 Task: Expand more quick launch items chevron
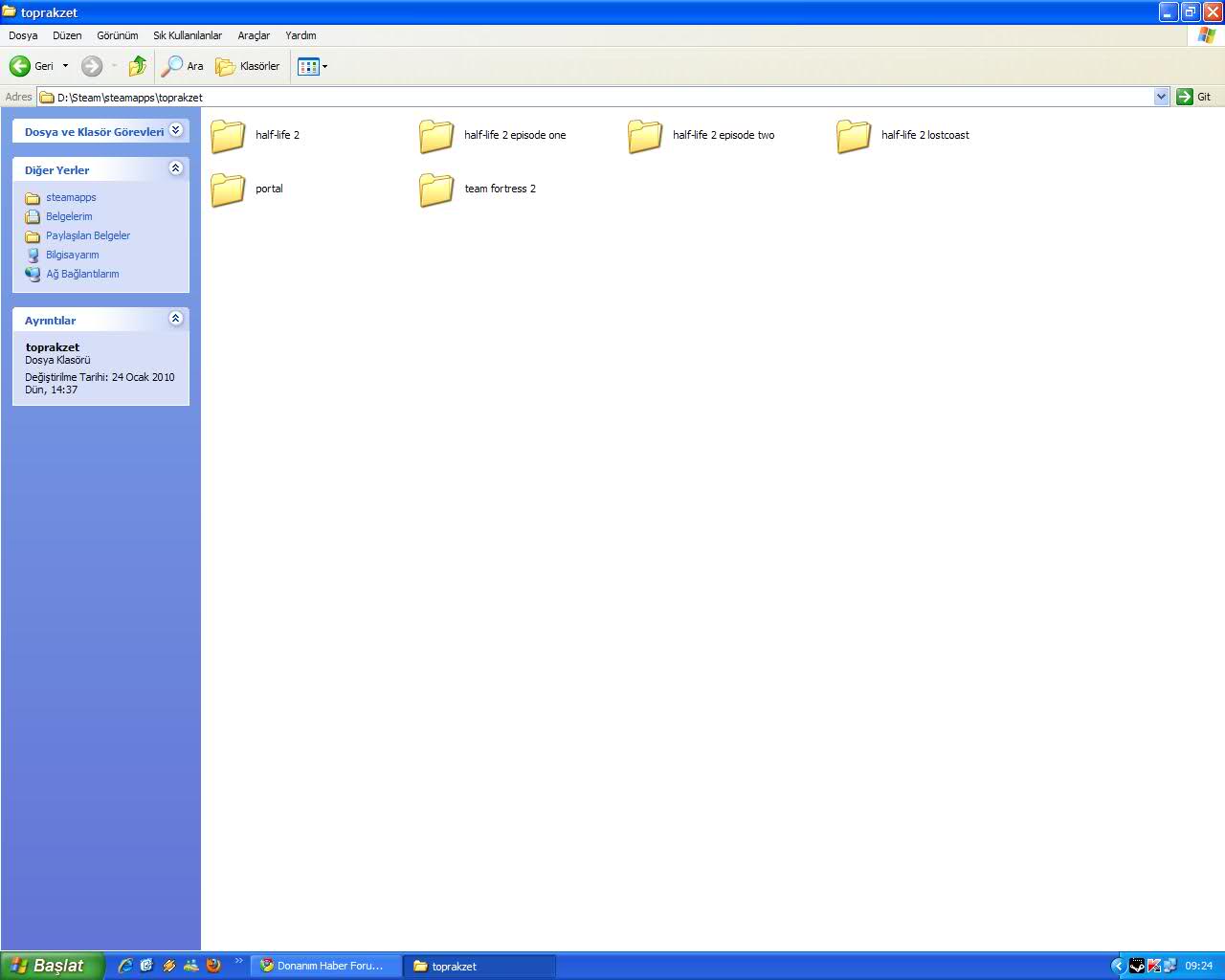click(x=238, y=961)
